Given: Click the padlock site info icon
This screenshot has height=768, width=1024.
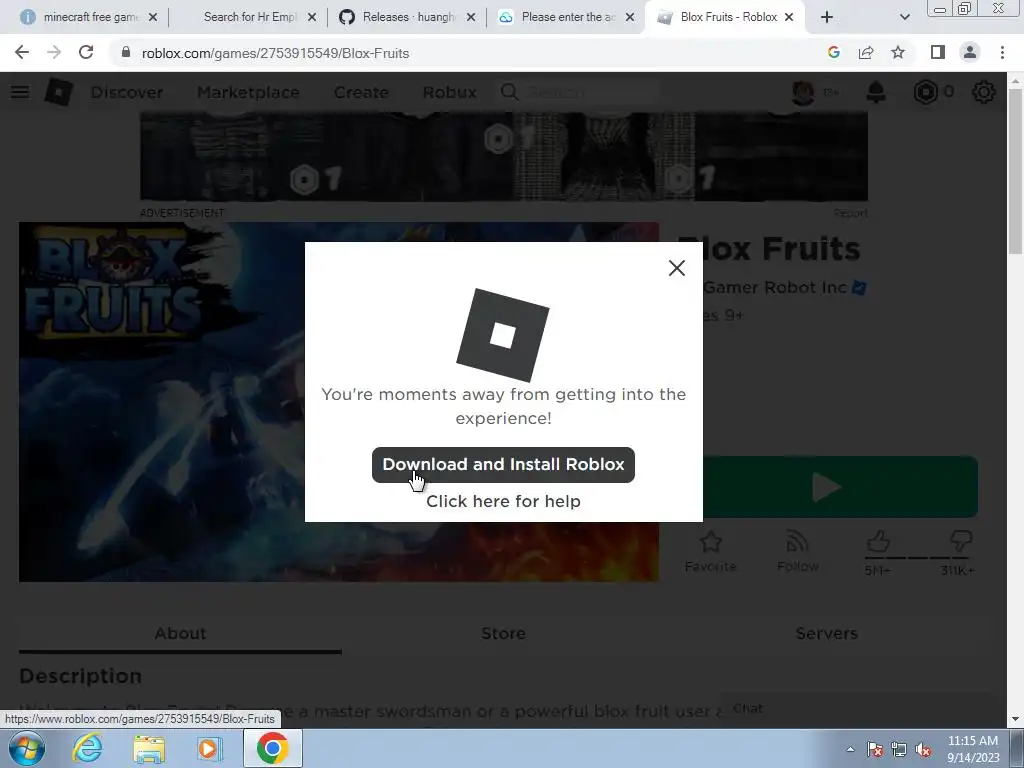Looking at the screenshot, I should [126, 53].
